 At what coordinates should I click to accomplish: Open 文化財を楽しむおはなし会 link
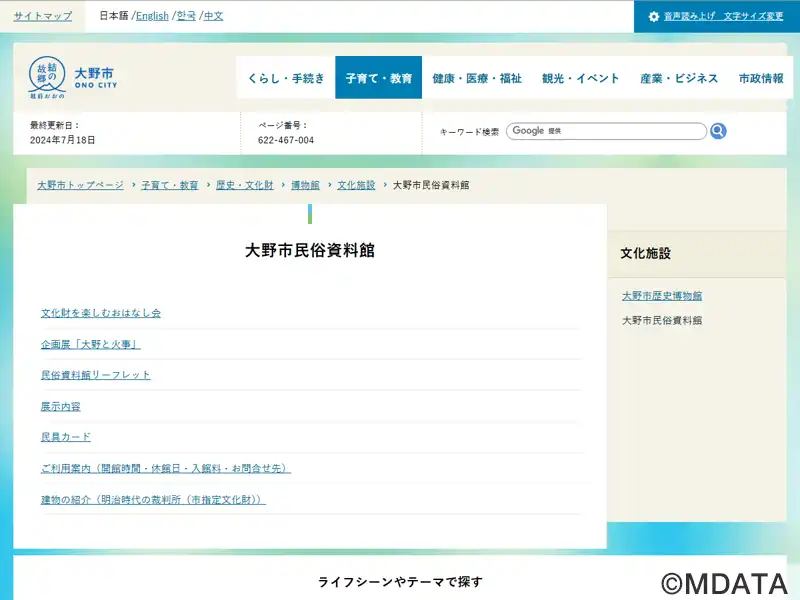[x=101, y=313]
